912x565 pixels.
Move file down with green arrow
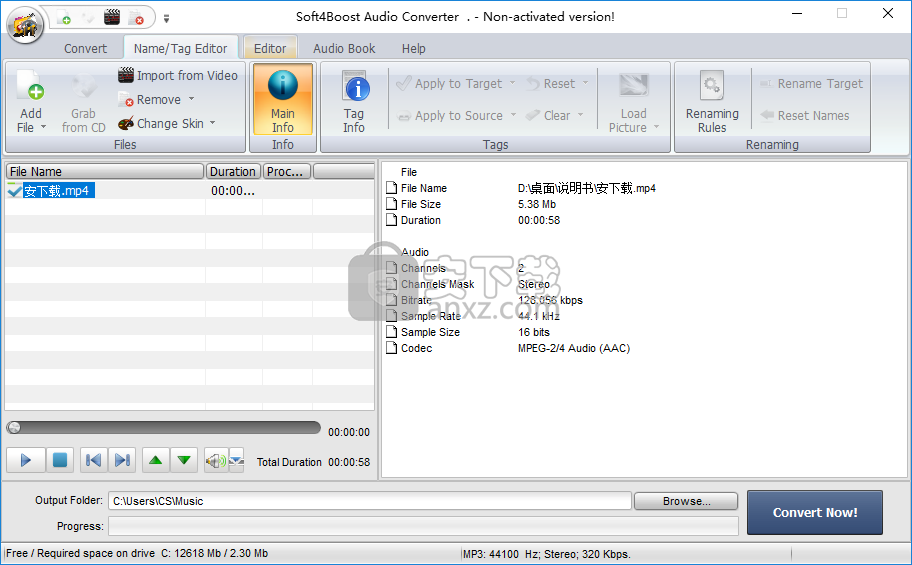184,460
